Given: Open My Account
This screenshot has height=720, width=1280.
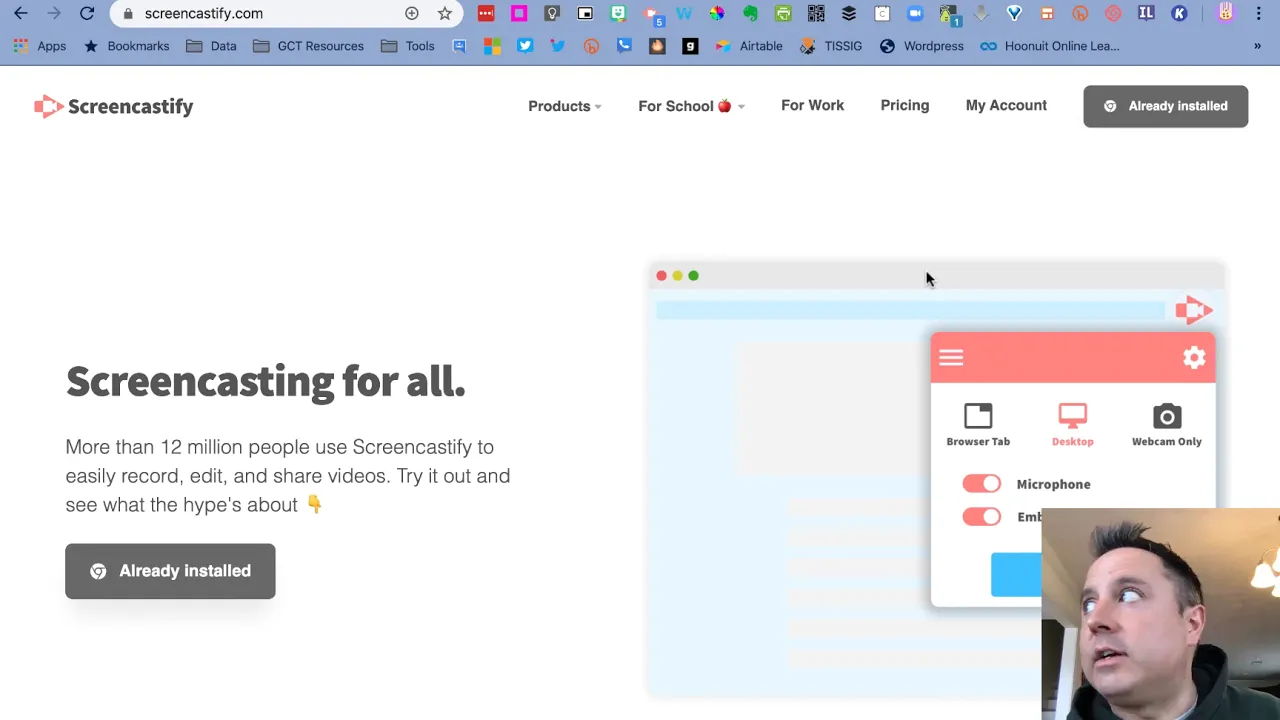Looking at the screenshot, I should pyautogui.click(x=1006, y=105).
